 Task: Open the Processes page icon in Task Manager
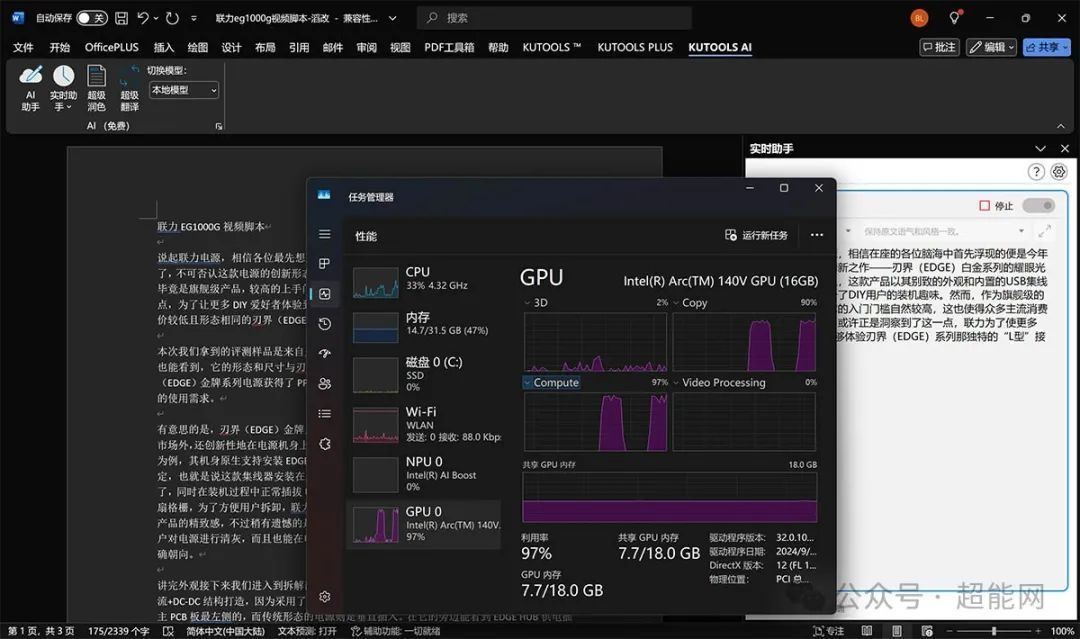click(324, 264)
